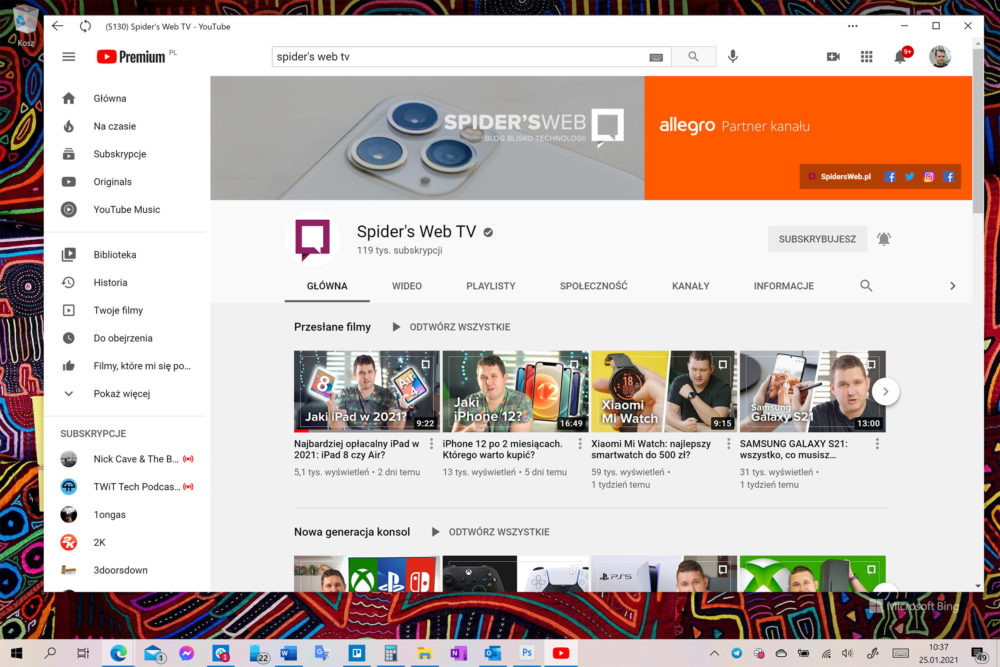Open the YouTube apps grid
This screenshot has width=1000, height=667.
point(866,57)
